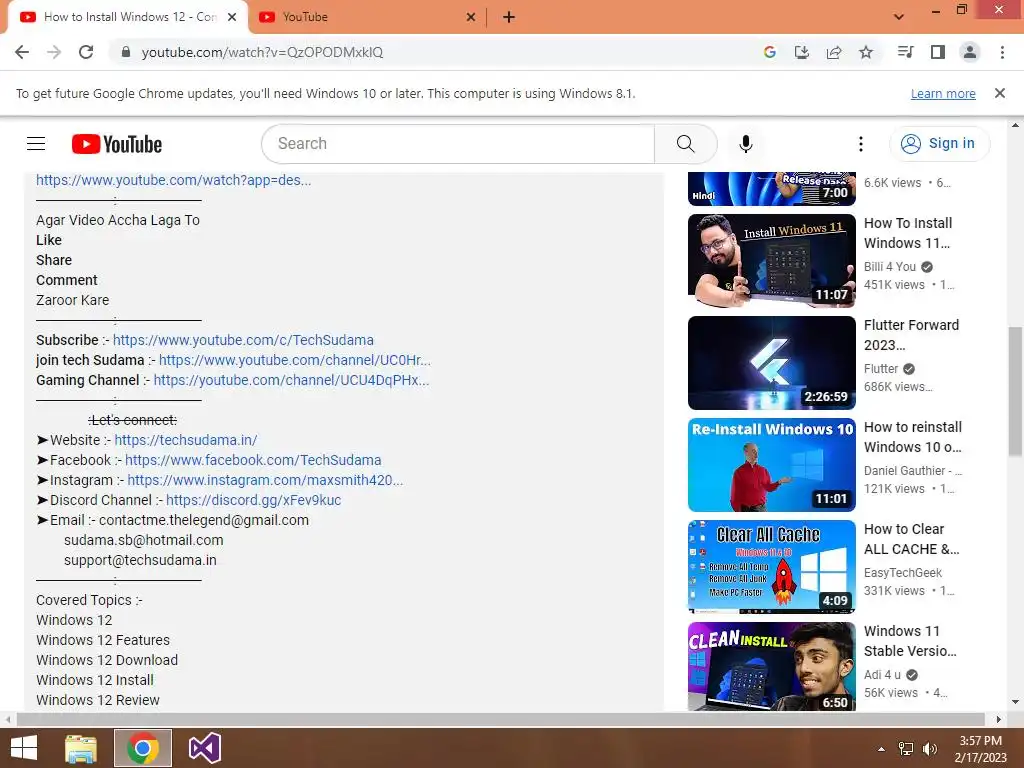This screenshot has width=1024, height=768.
Task: Open 'How to reinstall Windows 10' title
Action: (x=913, y=437)
